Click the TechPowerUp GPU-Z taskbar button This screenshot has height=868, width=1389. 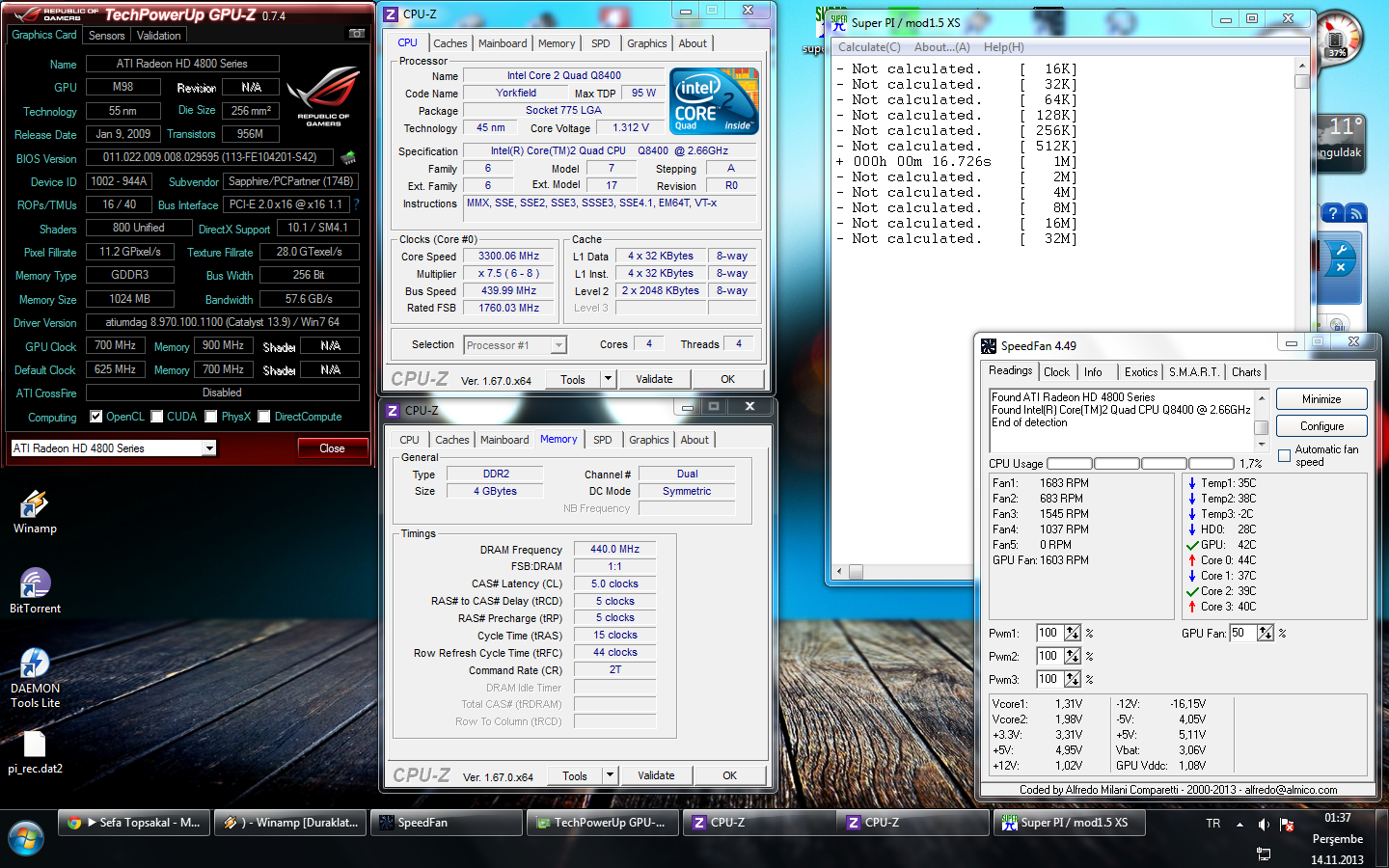click(x=603, y=823)
